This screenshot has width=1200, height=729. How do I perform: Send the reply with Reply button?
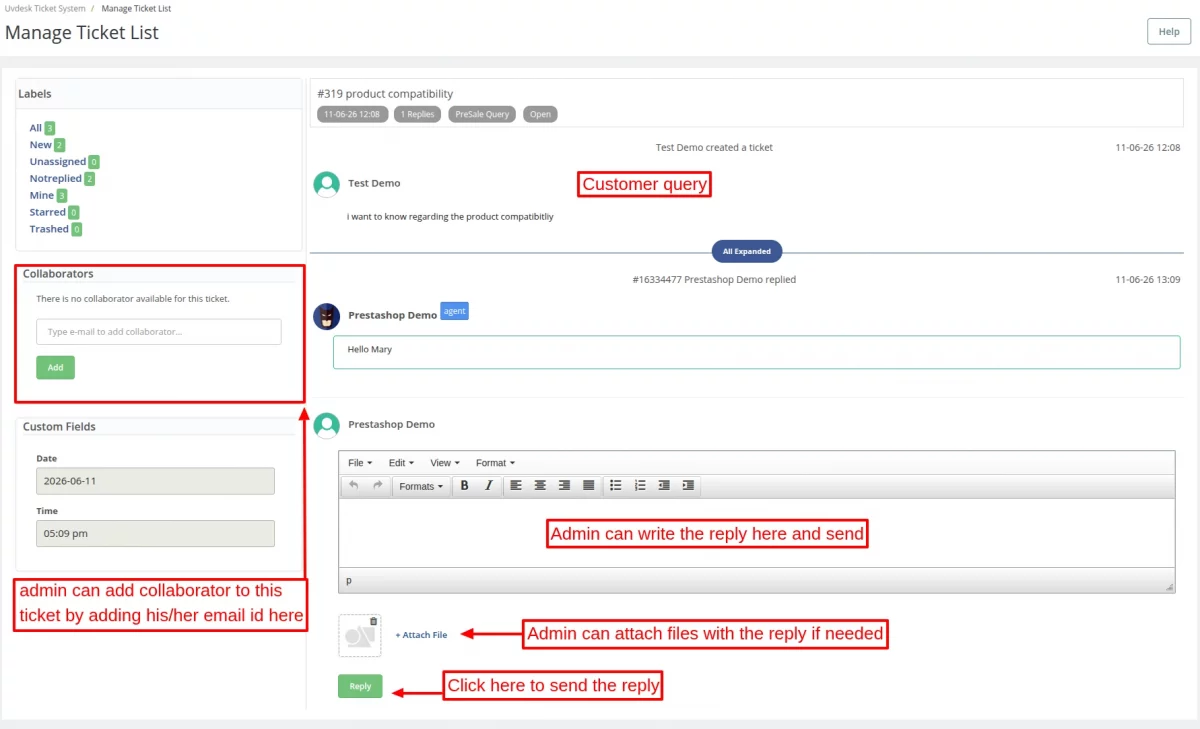360,686
